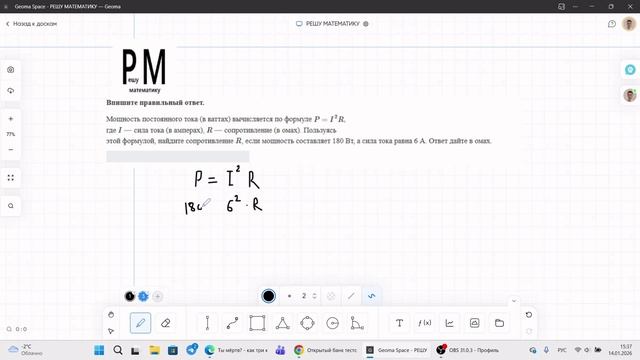
Task: Go back to boards list
Action: (x=31, y=24)
